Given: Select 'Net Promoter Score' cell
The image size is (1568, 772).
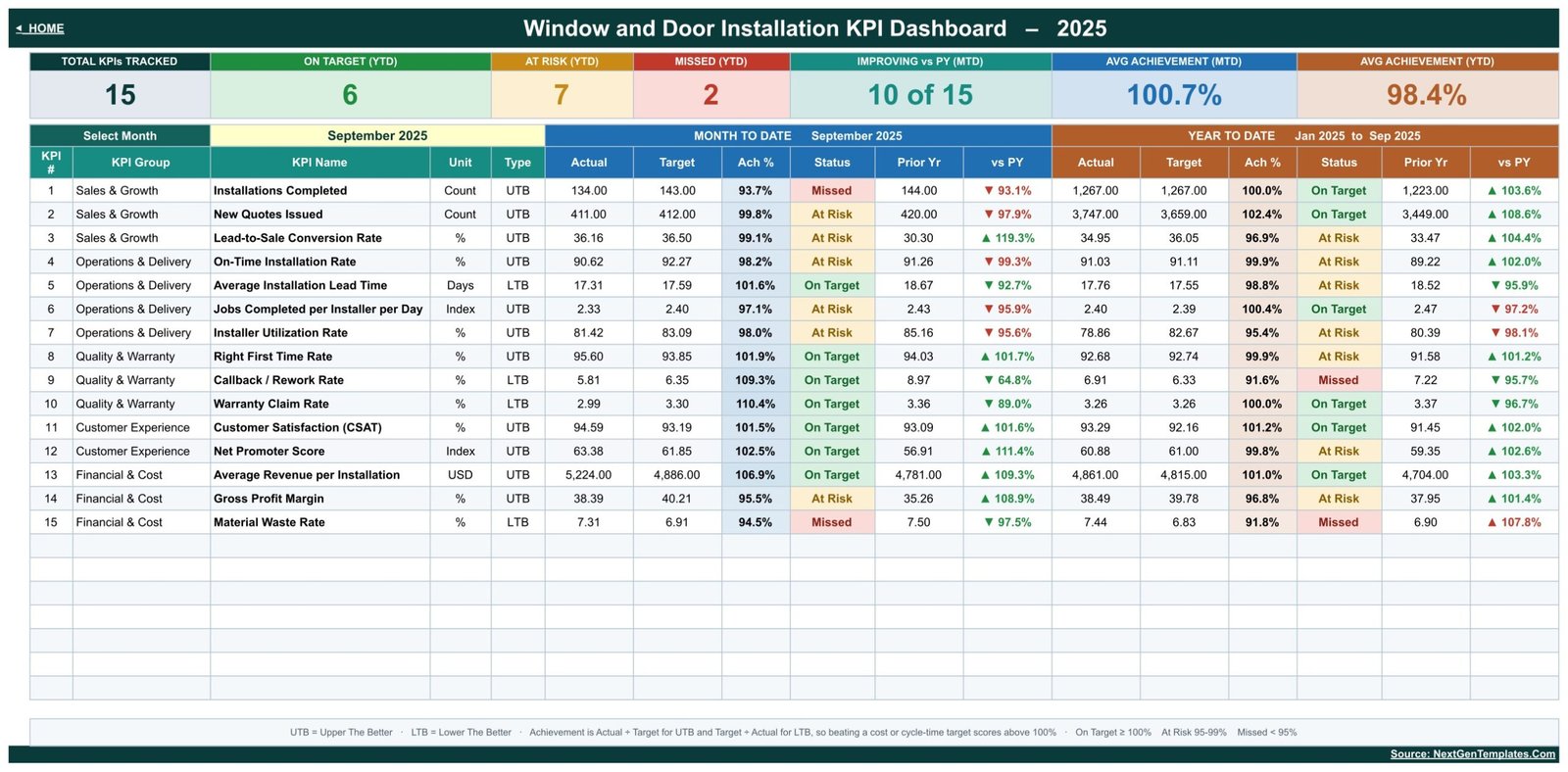Looking at the screenshot, I should pos(319,451).
